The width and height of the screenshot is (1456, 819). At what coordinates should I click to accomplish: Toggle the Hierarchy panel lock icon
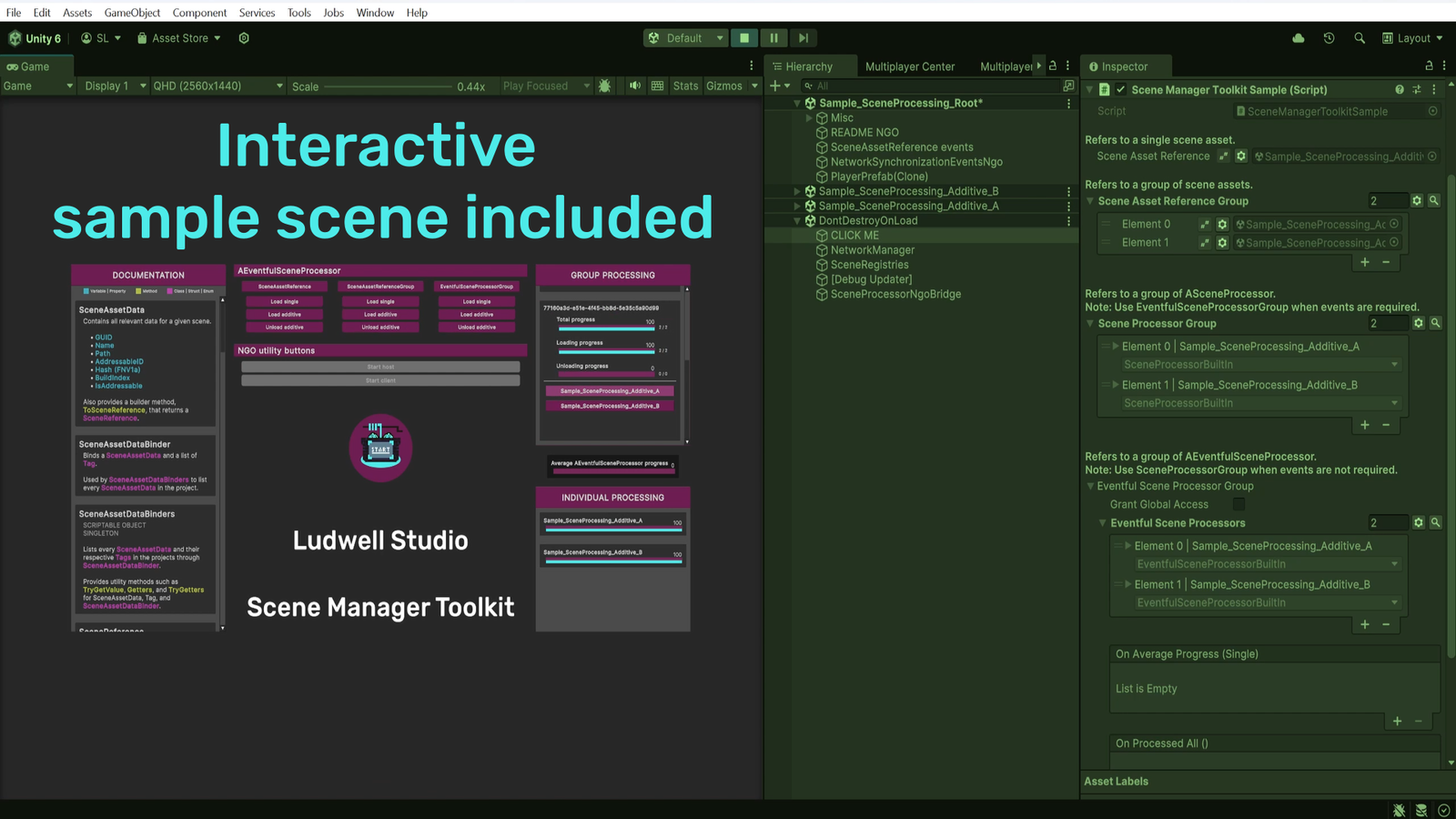click(1053, 66)
